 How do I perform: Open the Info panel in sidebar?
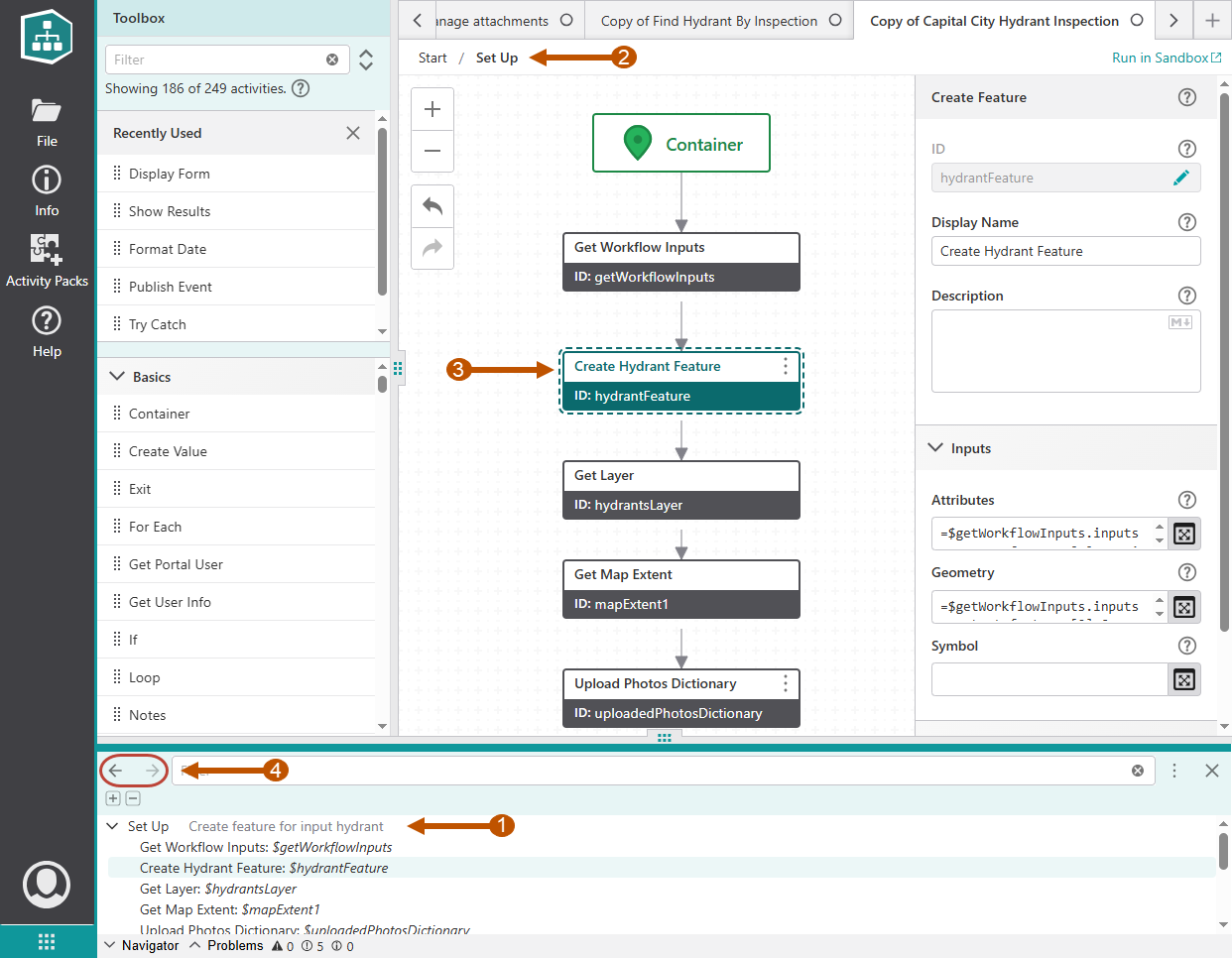(47, 188)
